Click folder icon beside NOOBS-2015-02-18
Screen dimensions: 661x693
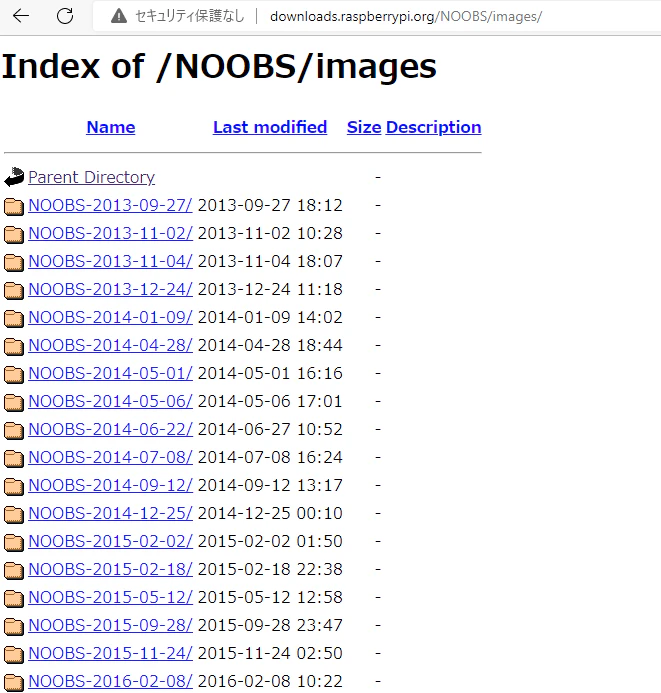pos(14,570)
